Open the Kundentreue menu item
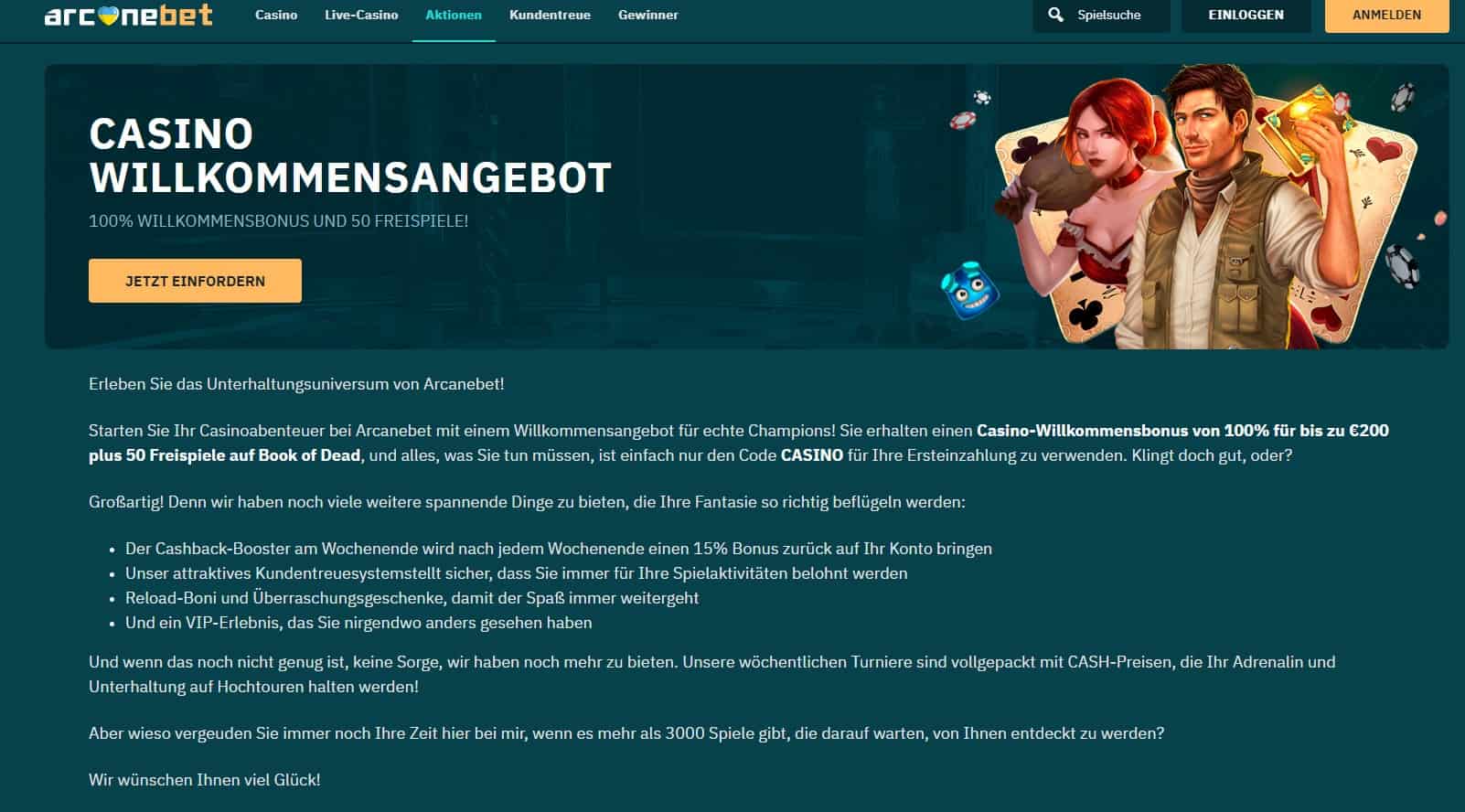The image size is (1465, 812). 550,15
